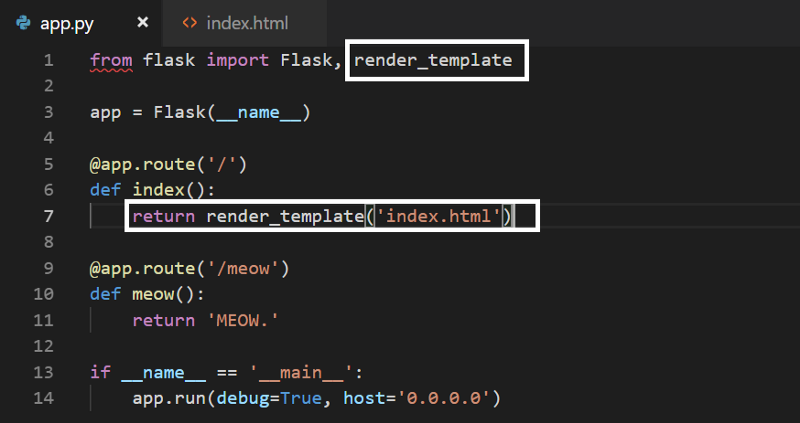Click the squiggly-underlined 'from' keyword
Image resolution: width=800 pixels, height=423 pixels.
110,60
